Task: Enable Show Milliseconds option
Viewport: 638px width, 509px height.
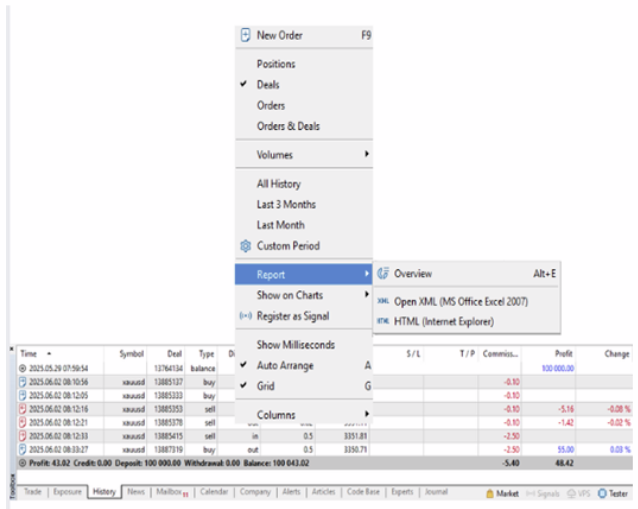Action: pyautogui.click(x=295, y=345)
